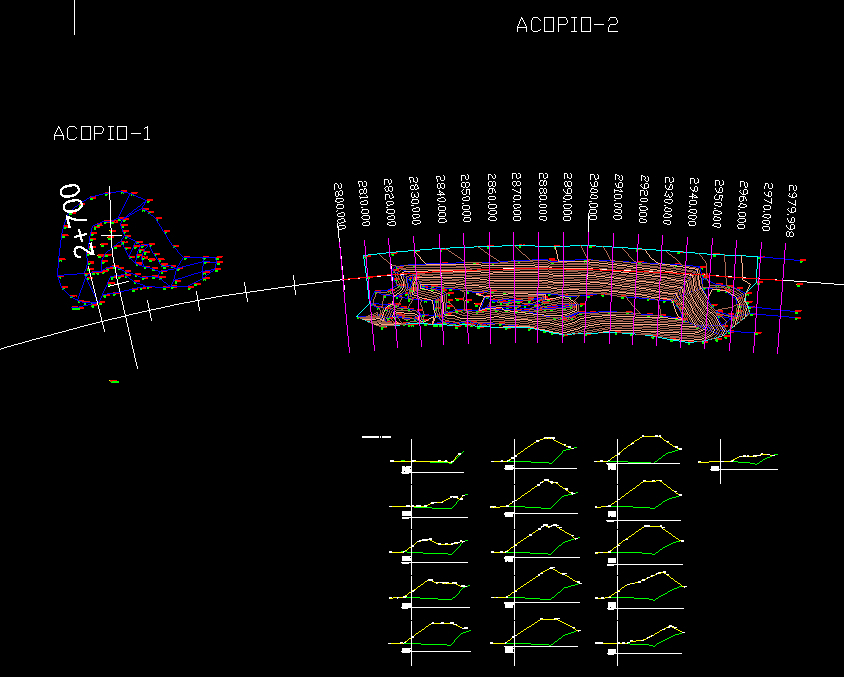The height and width of the screenshot is (677, 844).
Task: Select the isolated cross-section in fourth column
Action: [x=740, y=460]
